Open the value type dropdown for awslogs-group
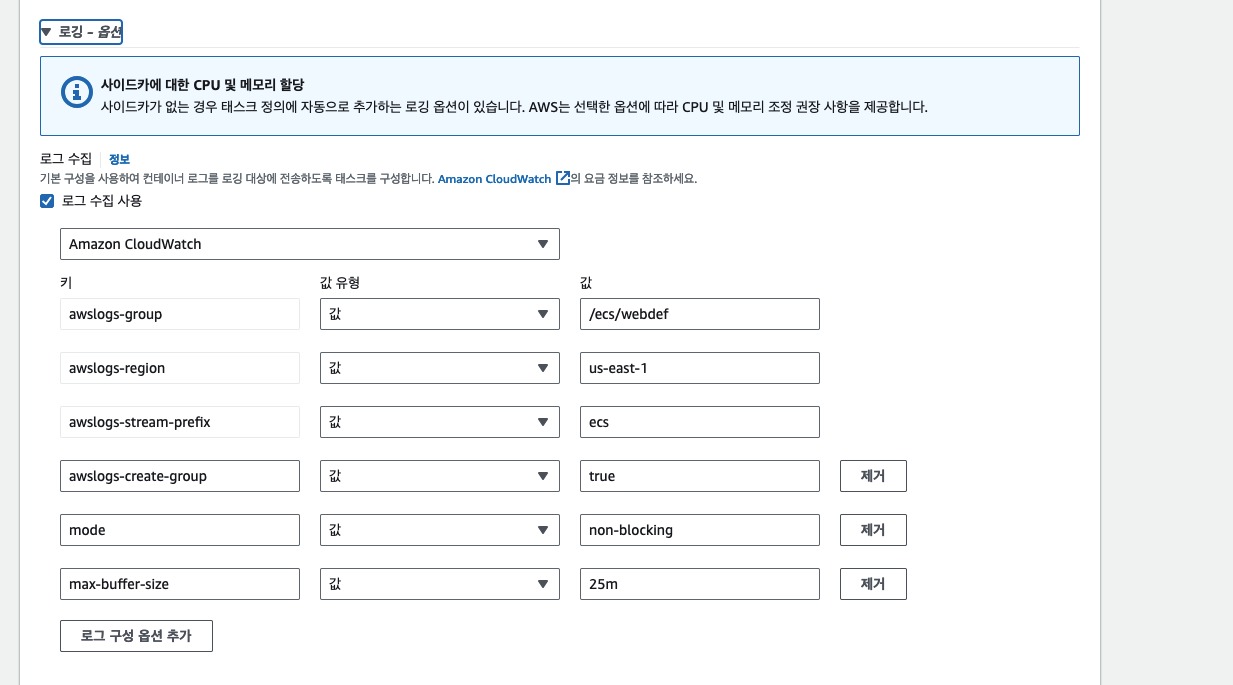The image size is (1233, 685). pyautogui.click(x=440, y=314)
